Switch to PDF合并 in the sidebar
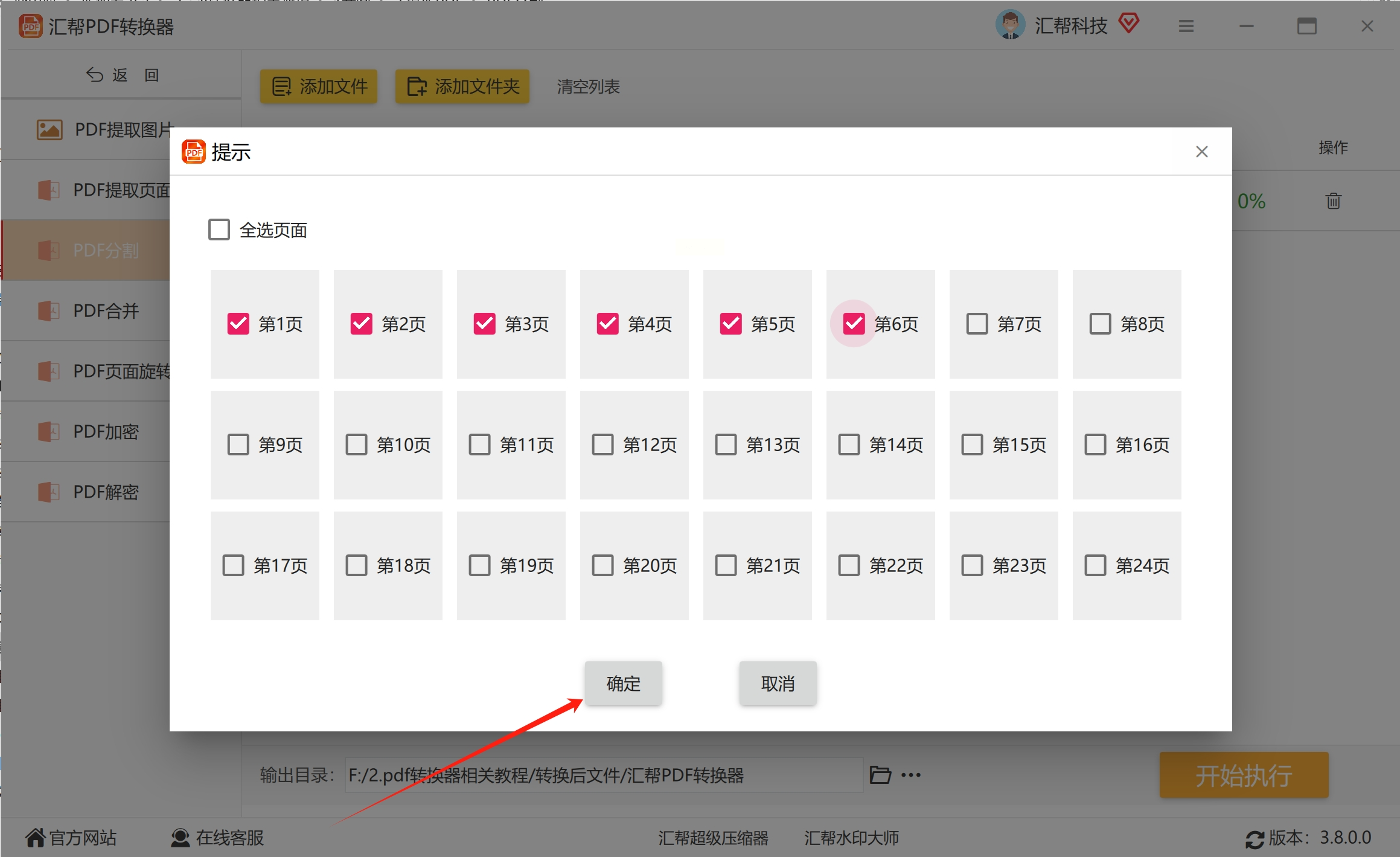Viewport: 1400px width, 857px height. coord(106,311)
